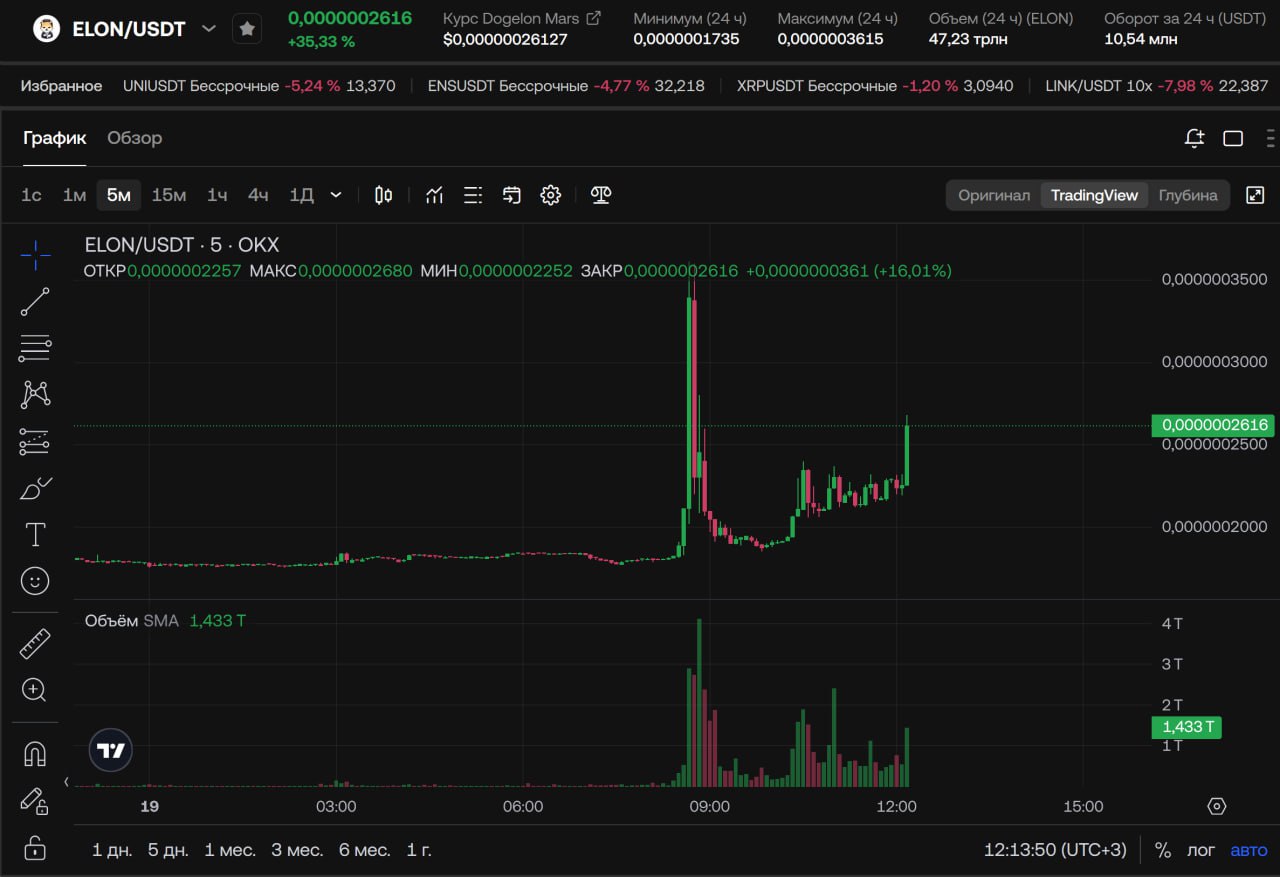This screenshot has width=1280, height=877.
Task: Show the 1 мес. date range
Action: pyautogui.click(x=230, y=850)
